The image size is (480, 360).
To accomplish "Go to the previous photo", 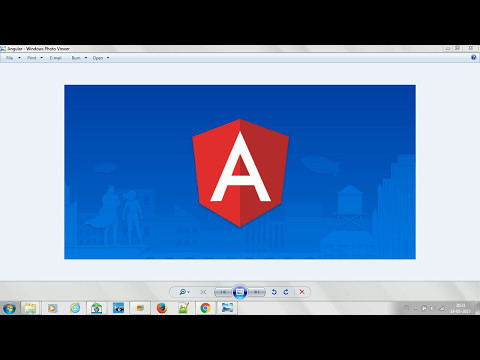I will [223, 292].
